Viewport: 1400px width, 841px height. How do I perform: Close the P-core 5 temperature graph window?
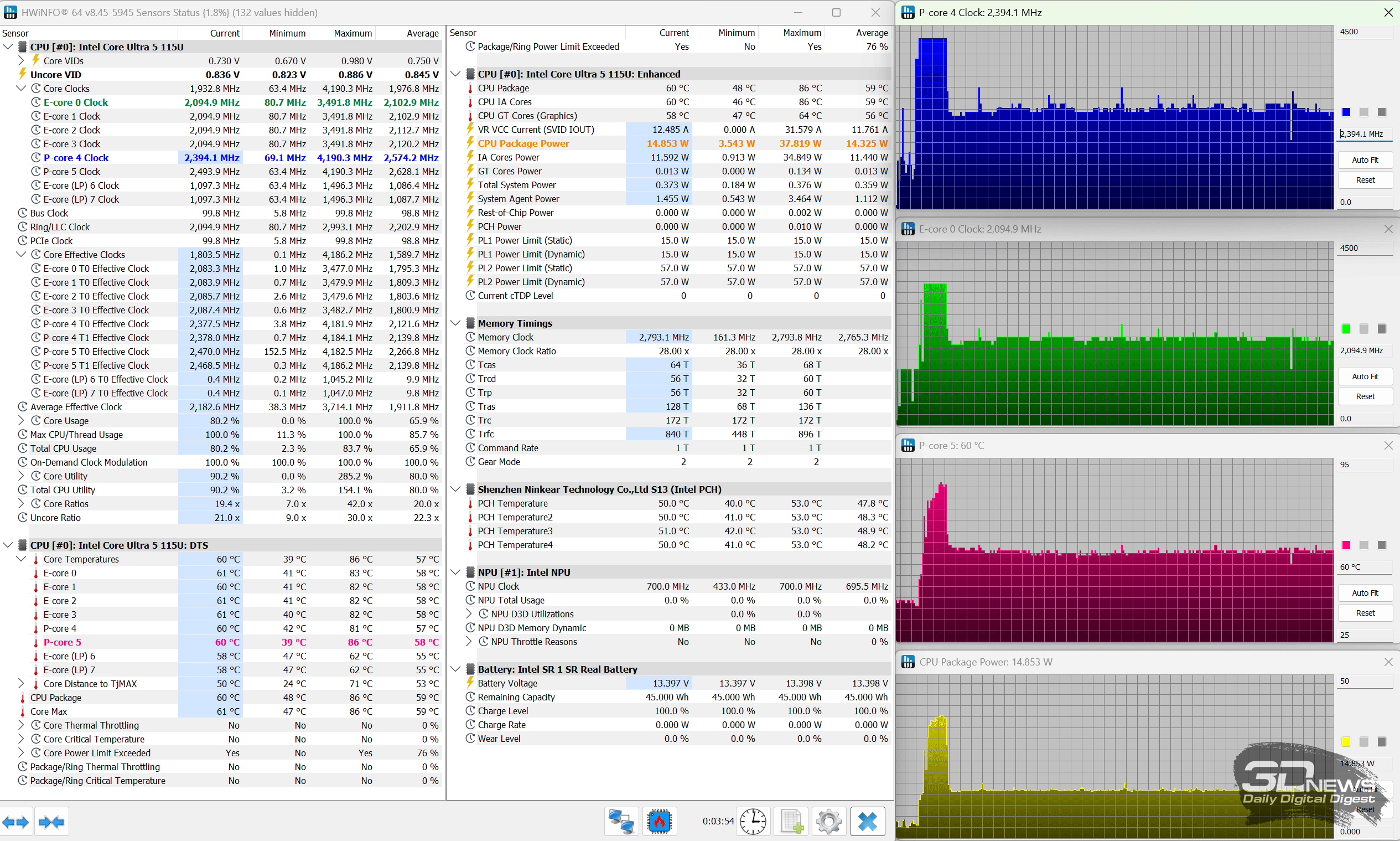(1388, 446)
